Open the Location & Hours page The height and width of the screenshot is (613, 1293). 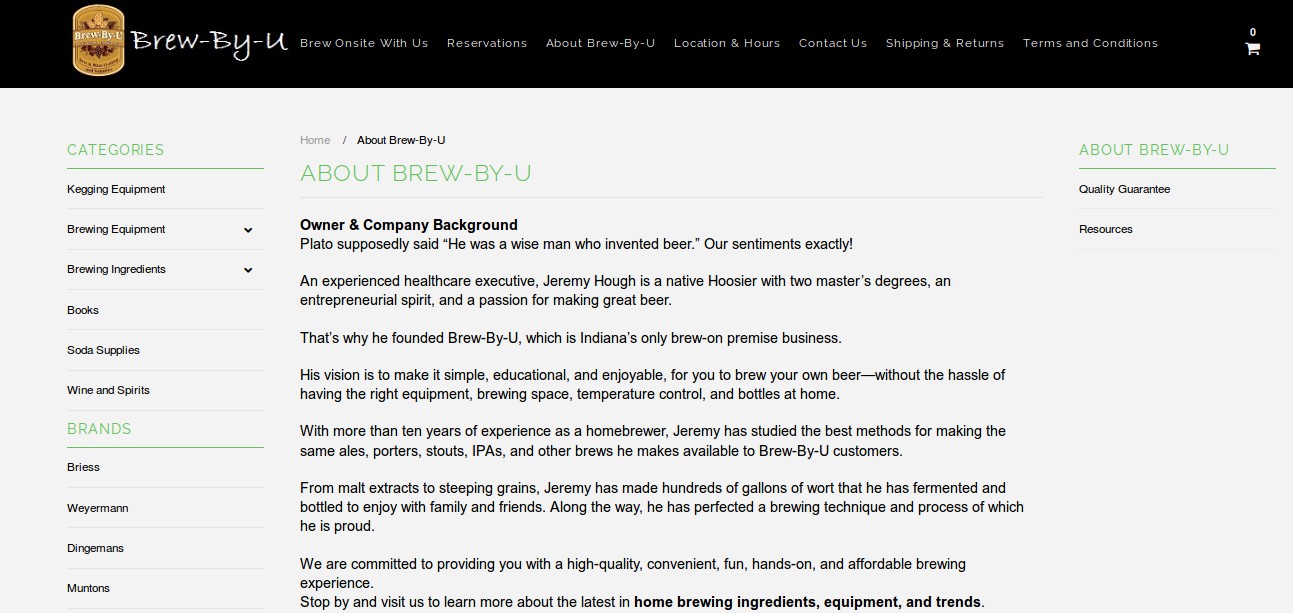point(727,43)
